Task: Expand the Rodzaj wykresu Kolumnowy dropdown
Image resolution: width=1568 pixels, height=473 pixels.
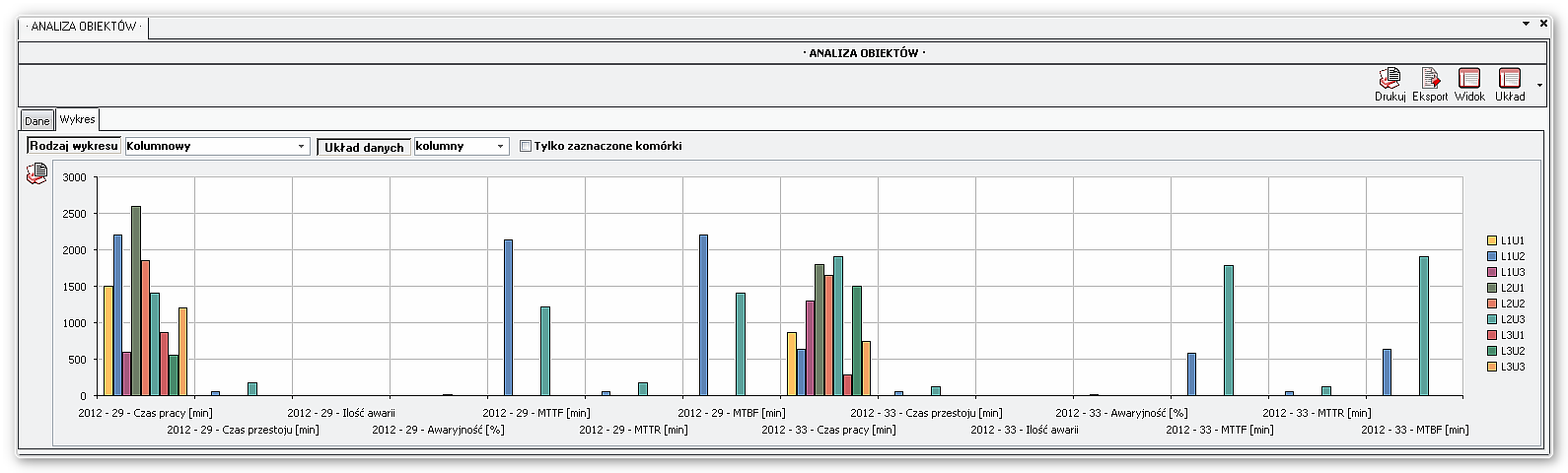Action: 302,147
